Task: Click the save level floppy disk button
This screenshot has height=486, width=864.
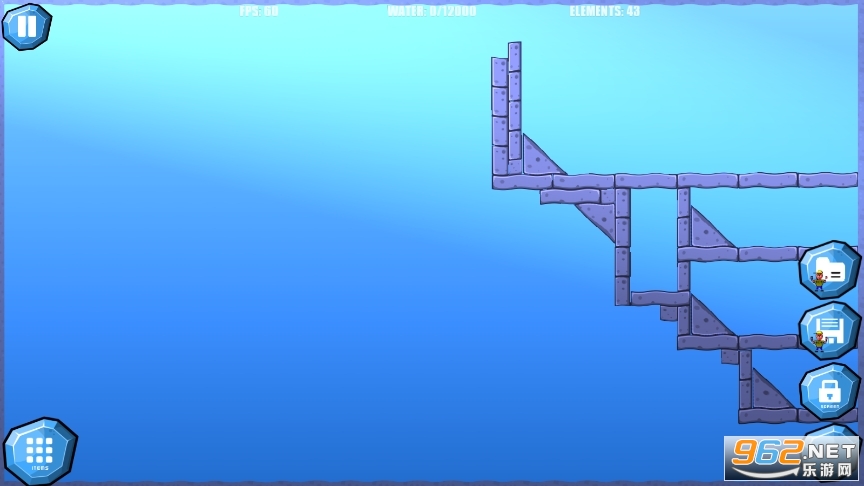Action: (x=830, y=331)
